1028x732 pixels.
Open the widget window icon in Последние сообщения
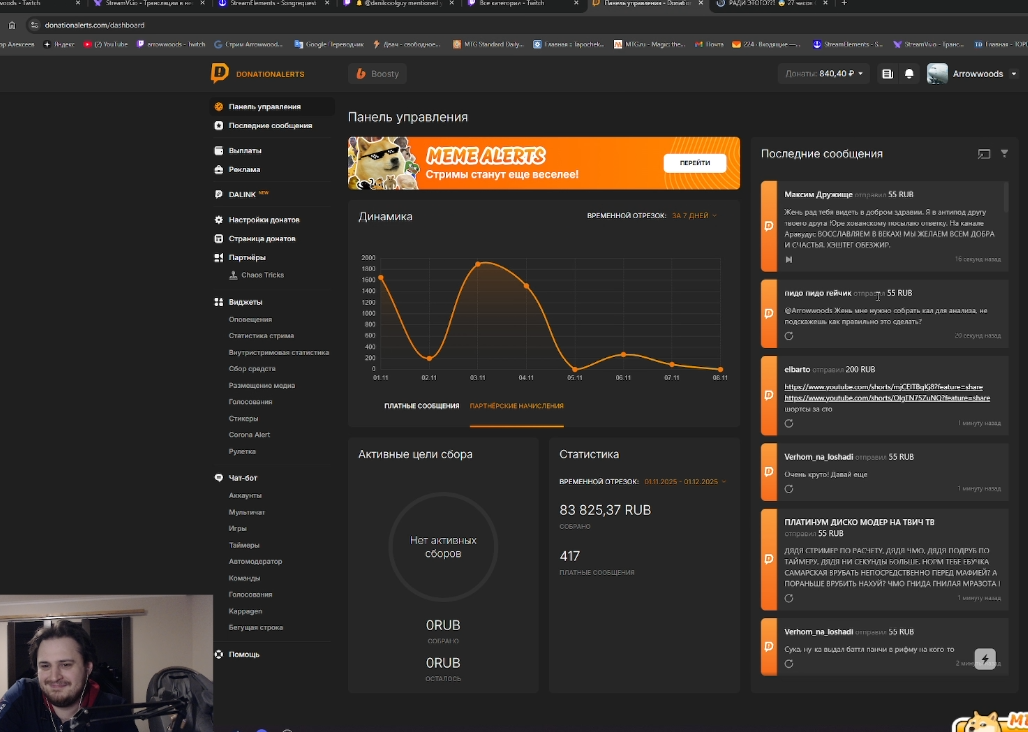(x=983, y=154)
